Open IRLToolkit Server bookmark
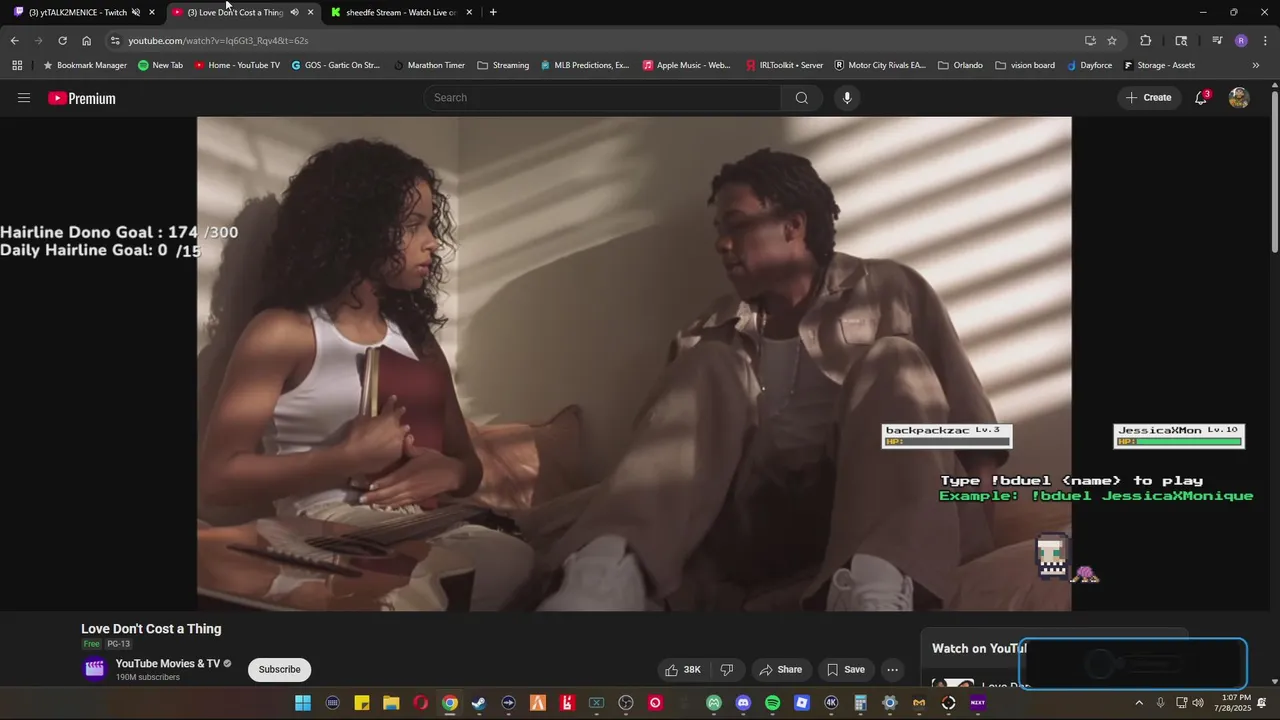Viewport: 1280px width, 720px height. [x=785, y=65]
